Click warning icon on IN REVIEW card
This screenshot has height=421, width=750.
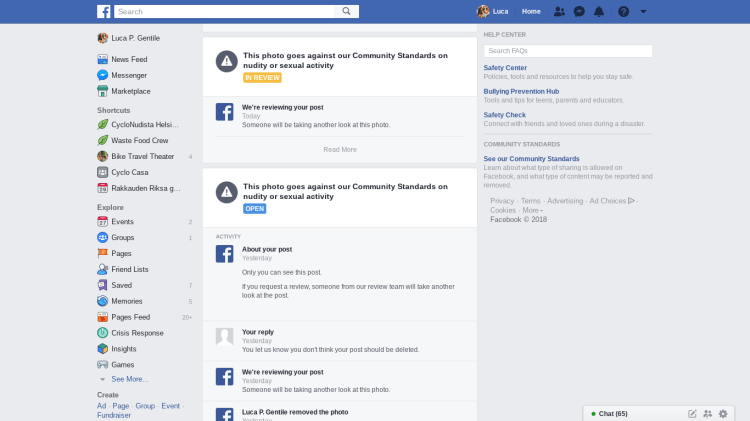click(227, 61)
